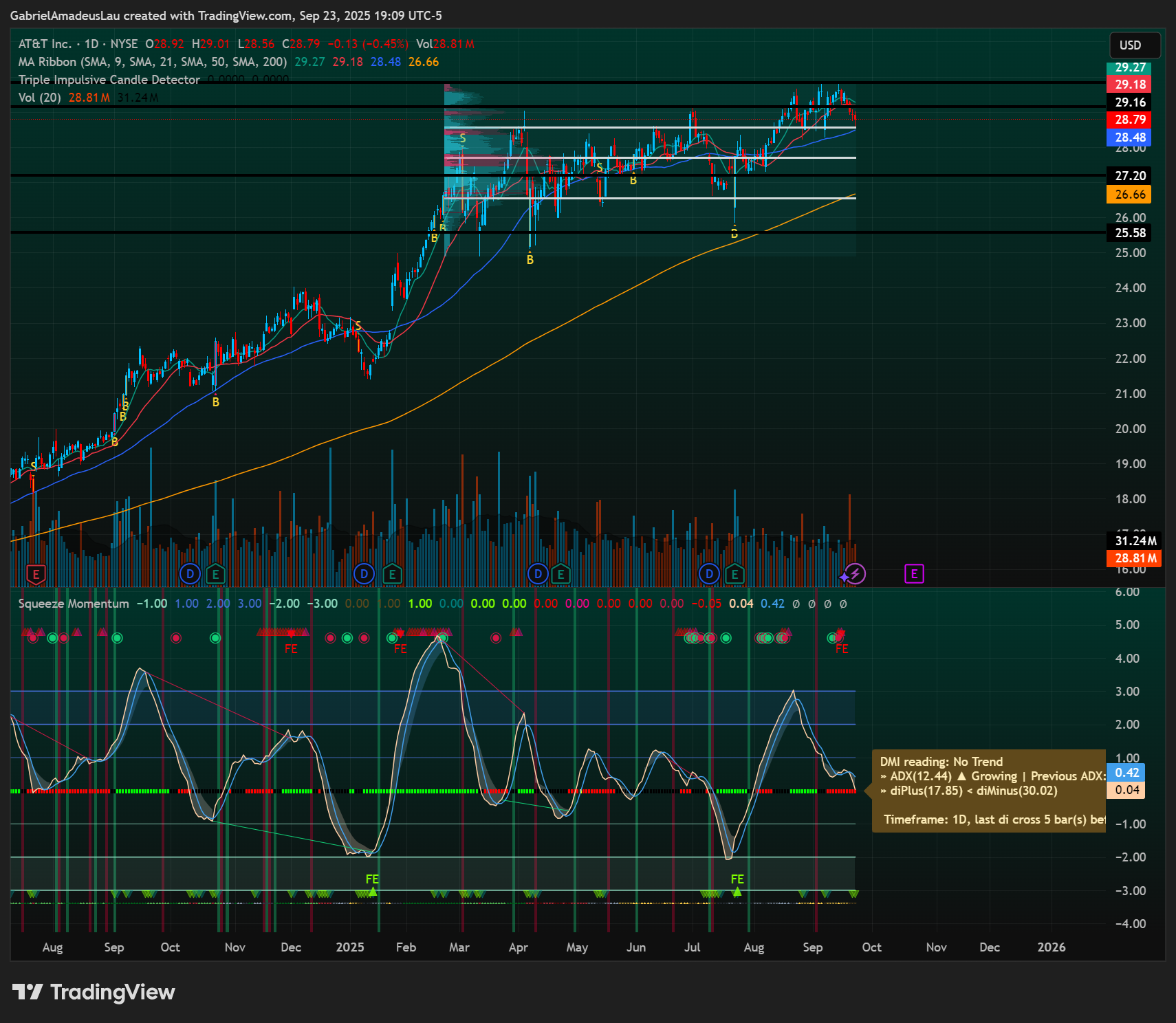Image resolution: width=1176 pixels, height=1023 pixels.
Task: Select the Vol (20) indicator legend
Action: click(x=39, y=98)
